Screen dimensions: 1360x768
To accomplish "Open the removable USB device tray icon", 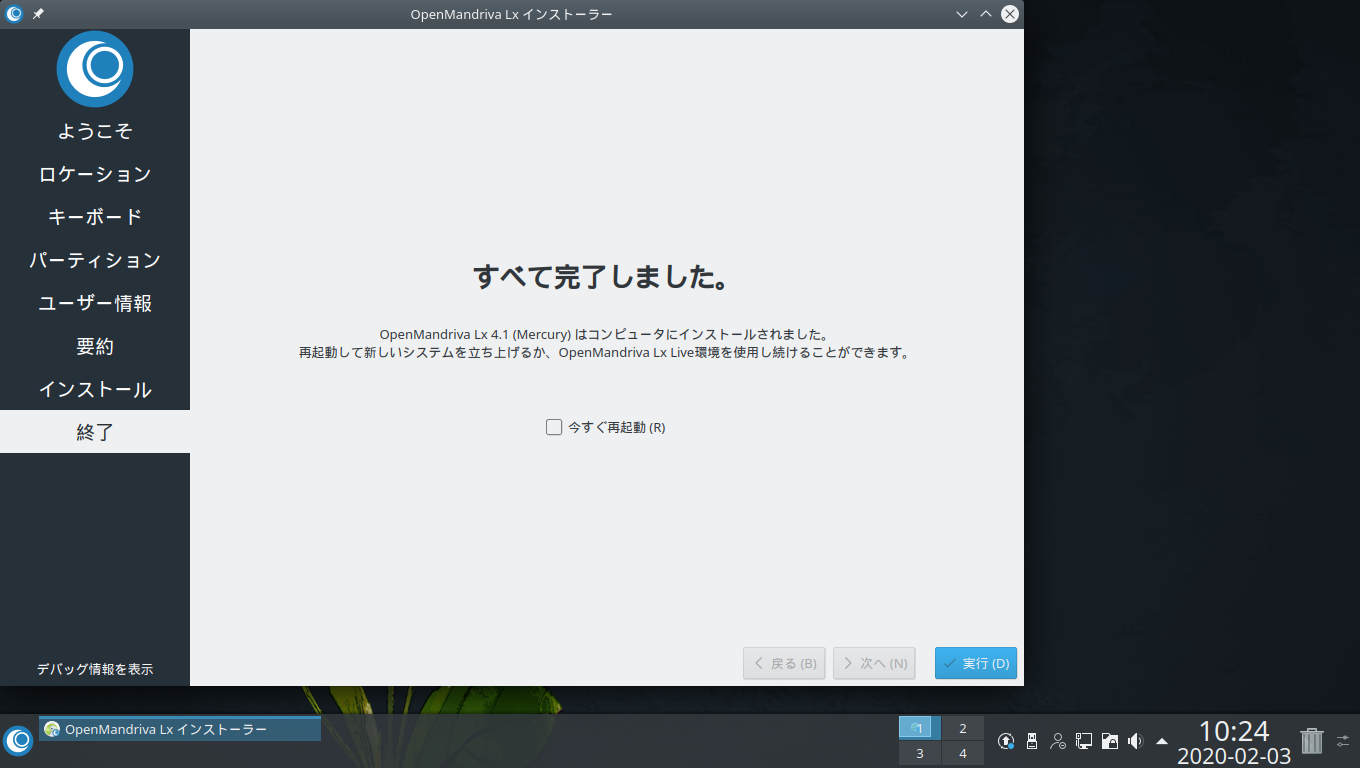I will (1032, 741).
